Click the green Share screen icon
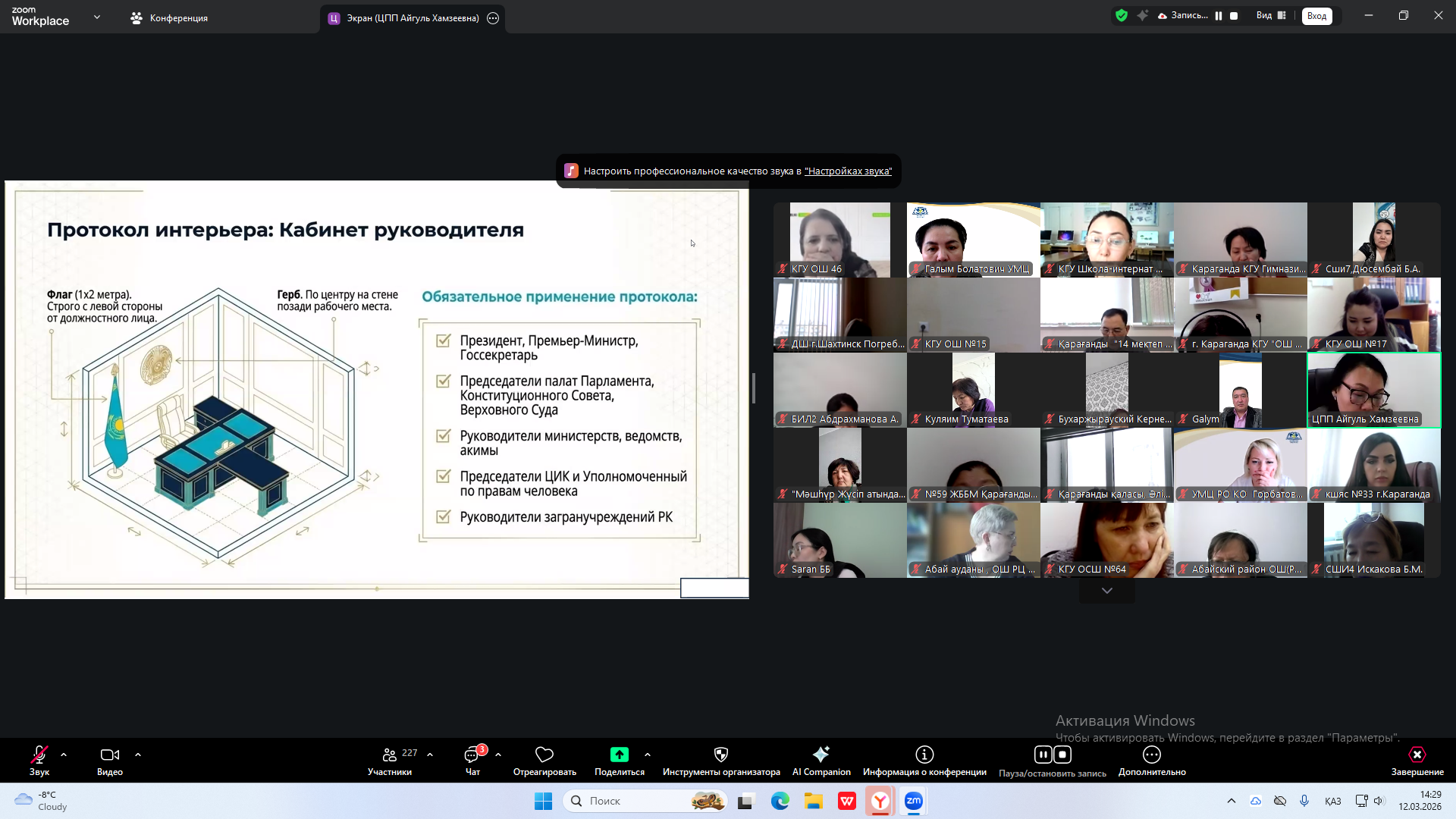The height and width of the screenshot is (819, 1456). 619,755
